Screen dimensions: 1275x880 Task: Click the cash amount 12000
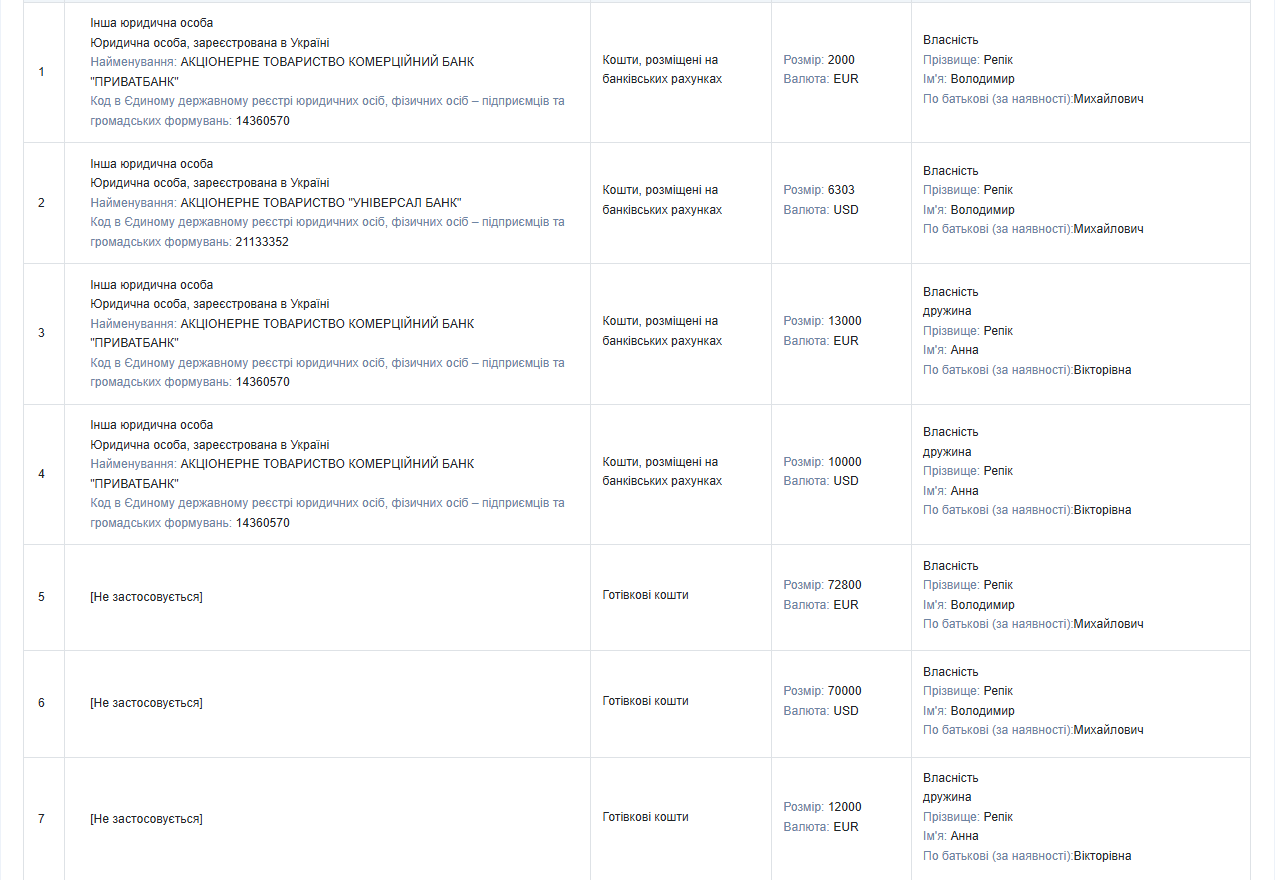844,807
